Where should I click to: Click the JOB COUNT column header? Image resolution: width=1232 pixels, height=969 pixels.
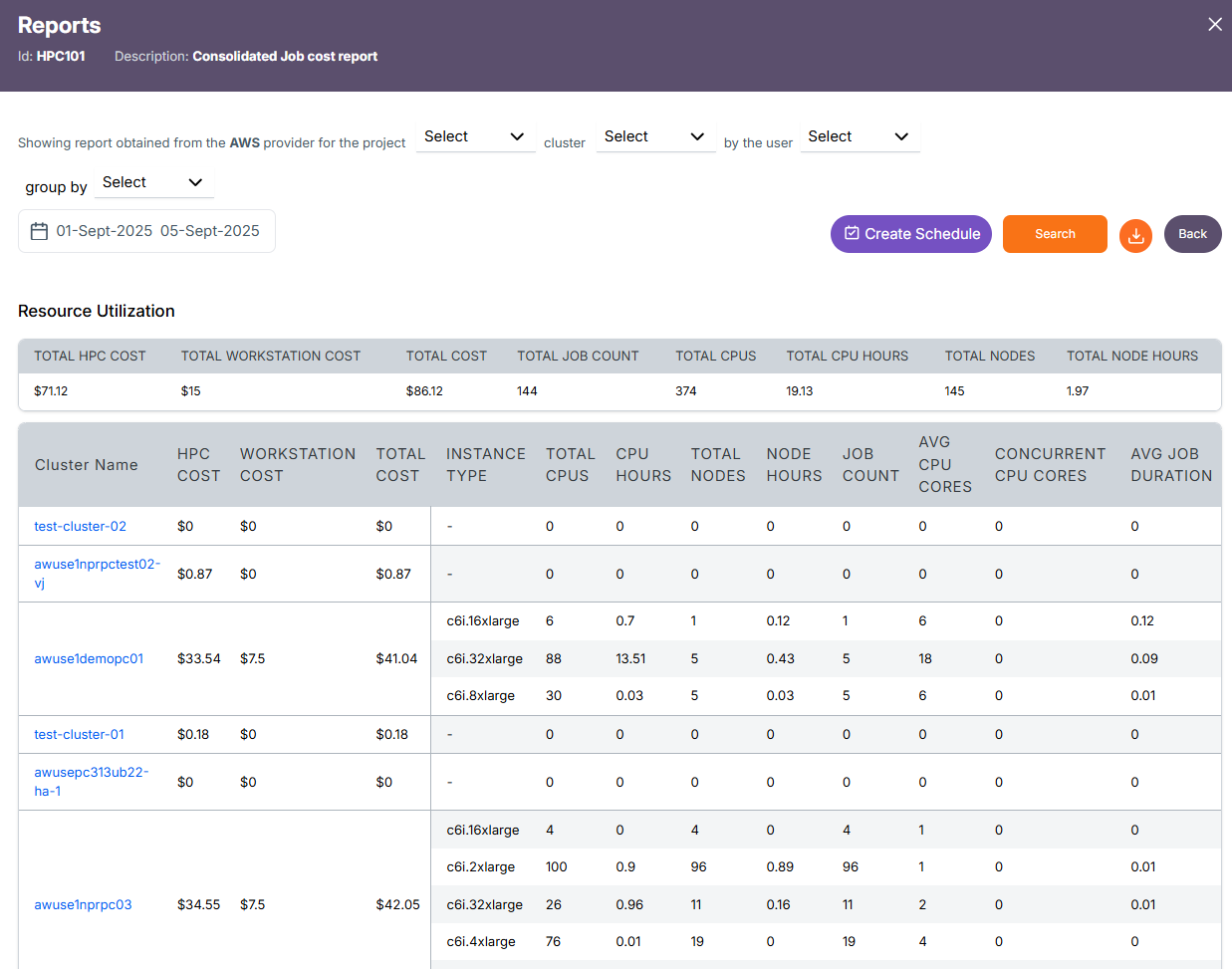[x=870, y=465]
